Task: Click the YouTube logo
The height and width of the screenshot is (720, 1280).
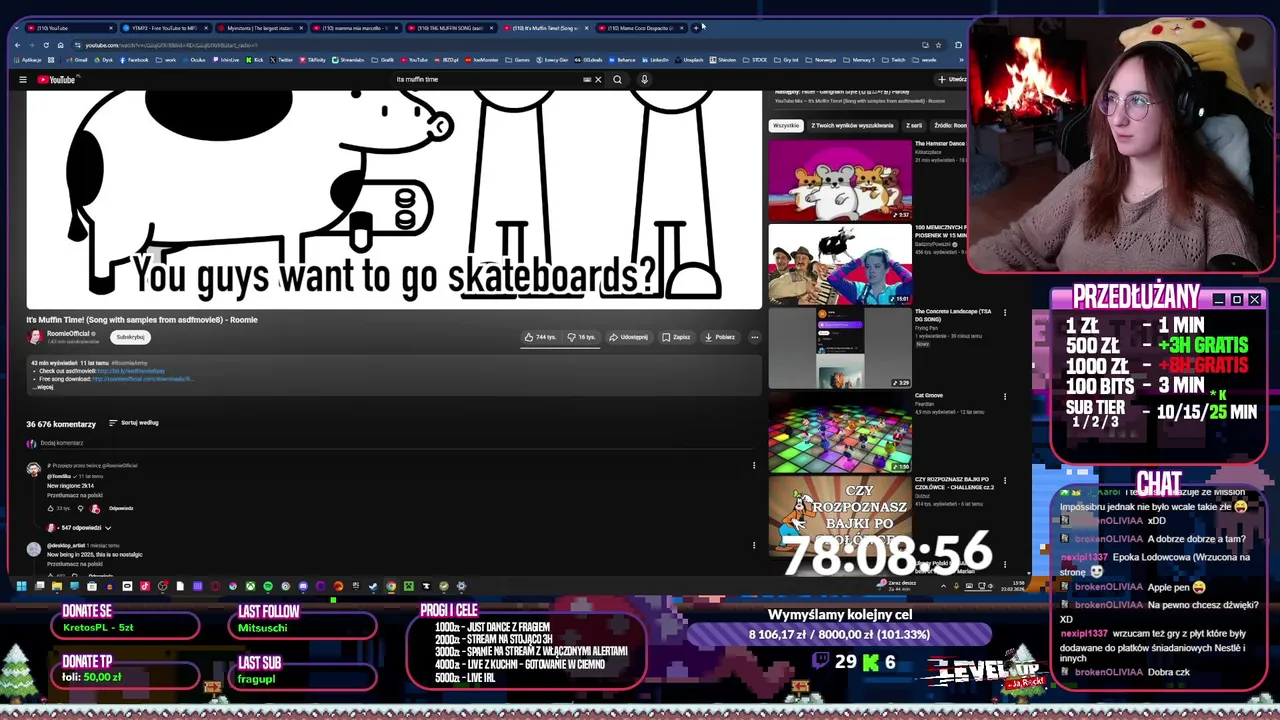Action: [x=56, y=79]
